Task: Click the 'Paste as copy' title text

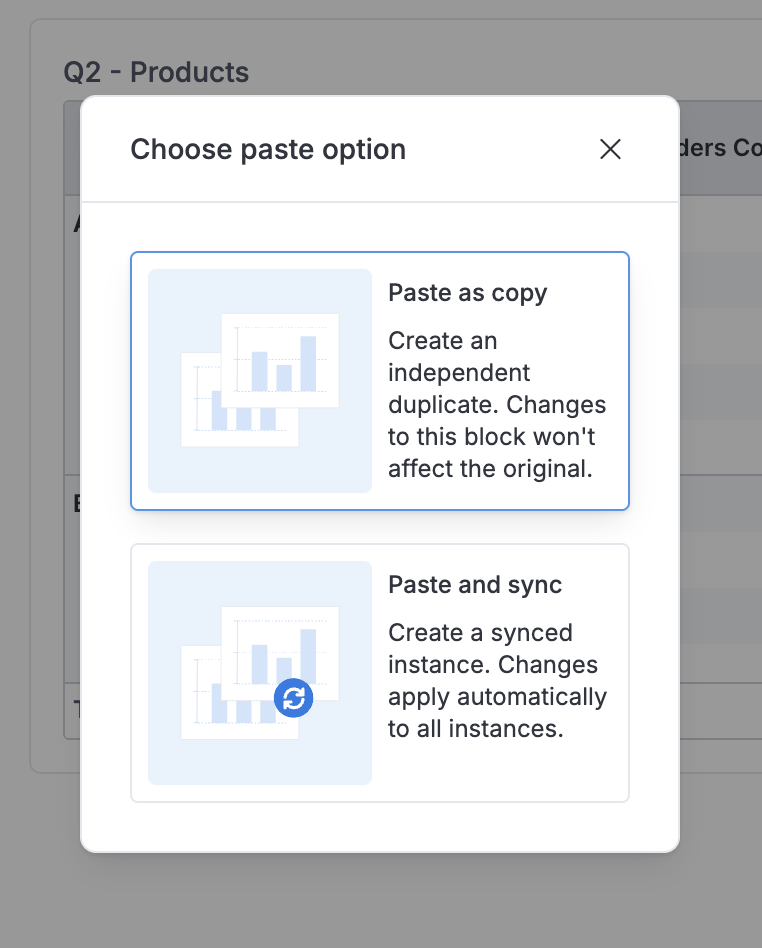Action: (x=467, y=293)
